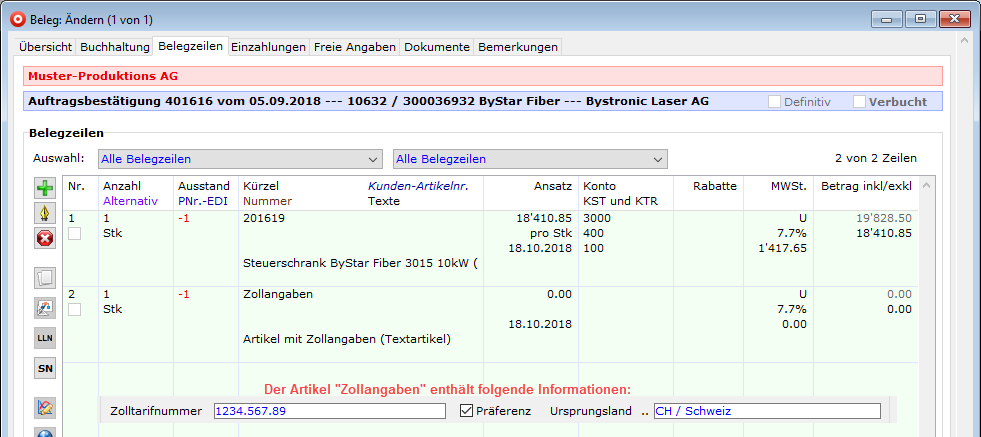Click the red X delete line icon

click(45, 238)
